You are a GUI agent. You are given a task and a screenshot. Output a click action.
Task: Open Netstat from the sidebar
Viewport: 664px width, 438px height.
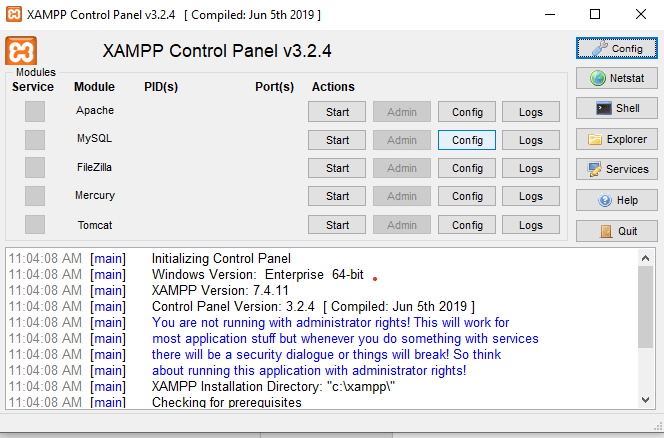tap(617, 78)
